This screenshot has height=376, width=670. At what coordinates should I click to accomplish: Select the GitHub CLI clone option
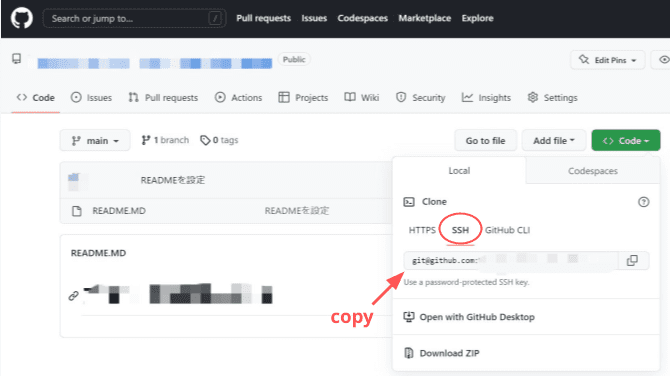coord(507,230)
